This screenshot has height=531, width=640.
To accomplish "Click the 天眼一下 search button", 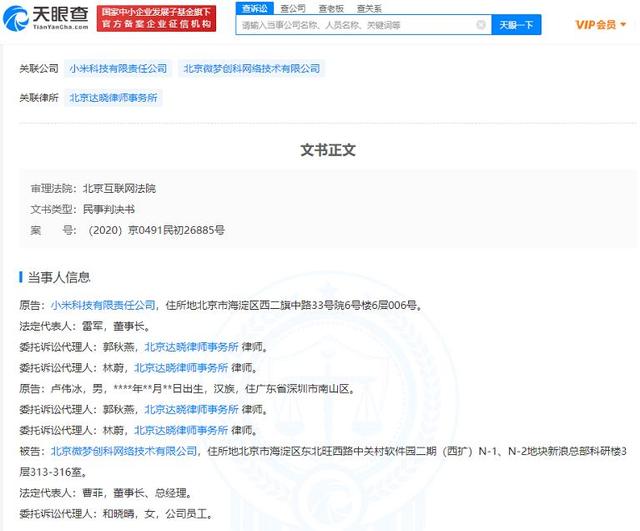I will (516, 25).
